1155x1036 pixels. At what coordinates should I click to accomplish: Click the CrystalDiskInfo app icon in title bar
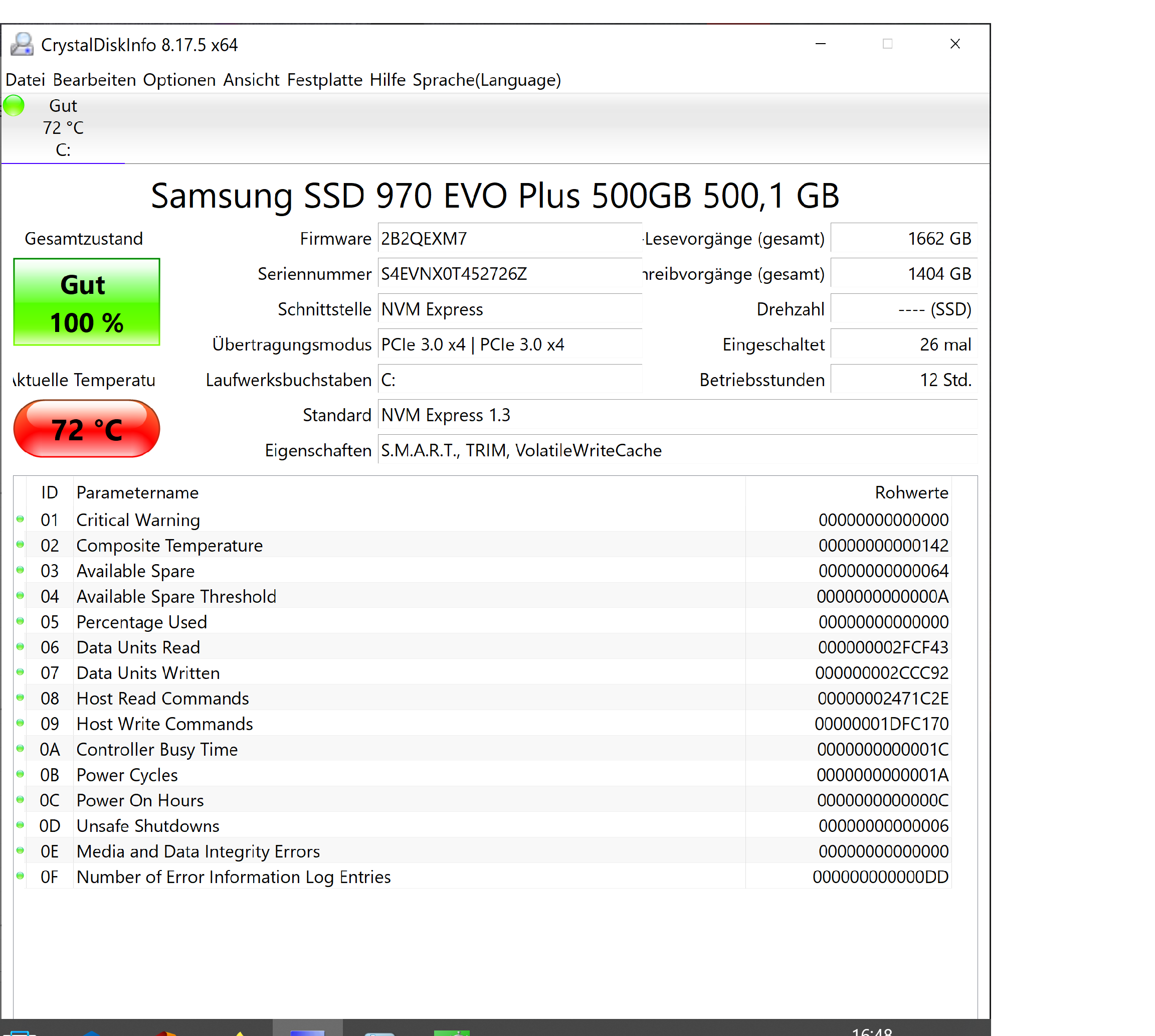22,45
